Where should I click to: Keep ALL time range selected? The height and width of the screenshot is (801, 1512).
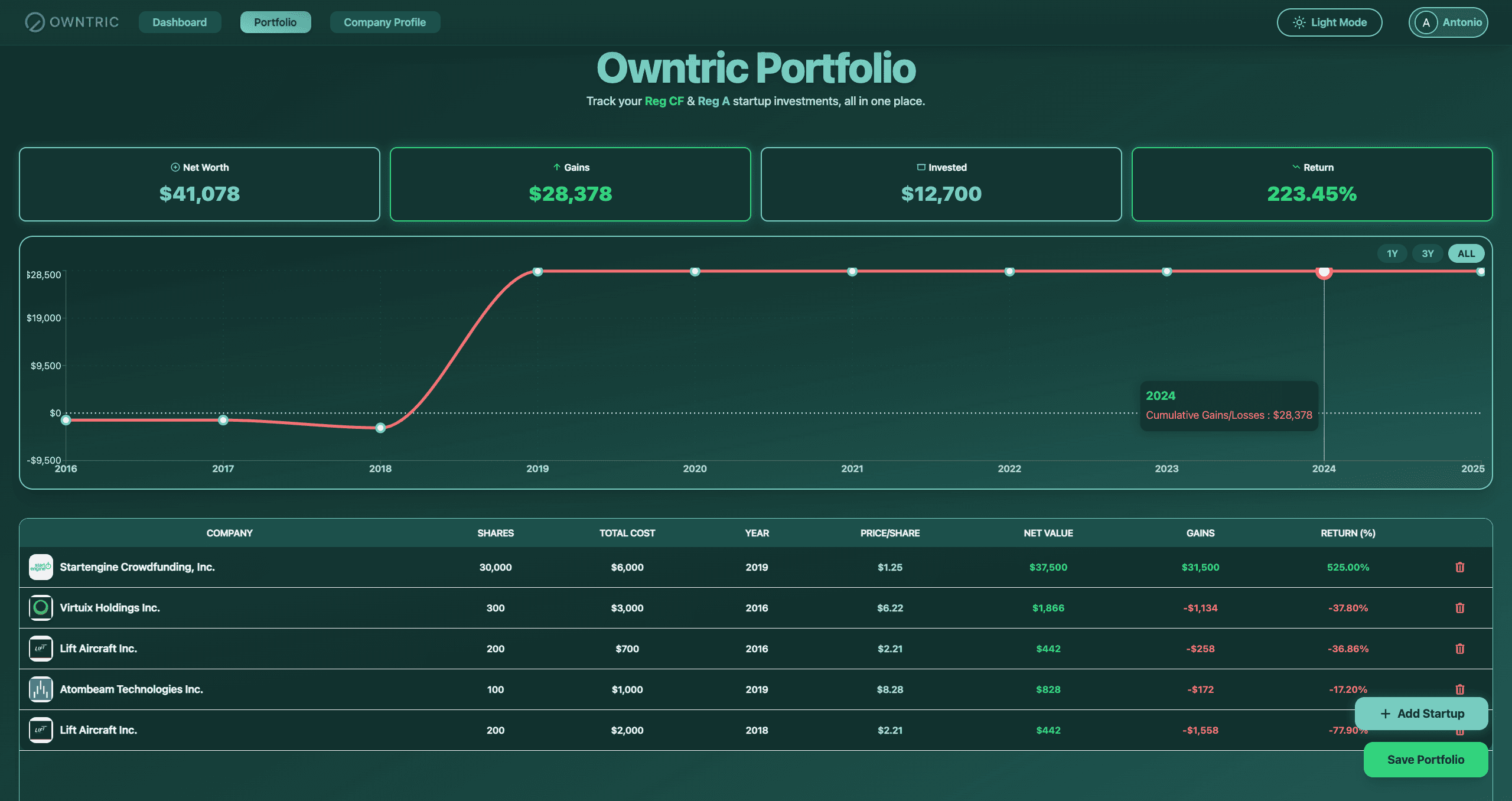[x=1465, y=253]
